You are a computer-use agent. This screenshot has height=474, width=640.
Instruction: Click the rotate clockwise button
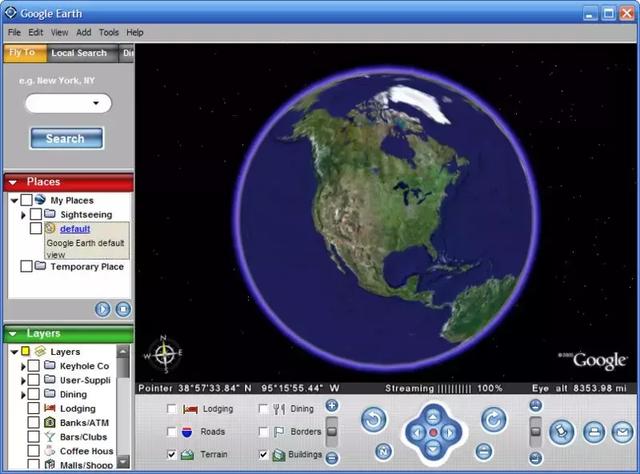click(493, 420)
